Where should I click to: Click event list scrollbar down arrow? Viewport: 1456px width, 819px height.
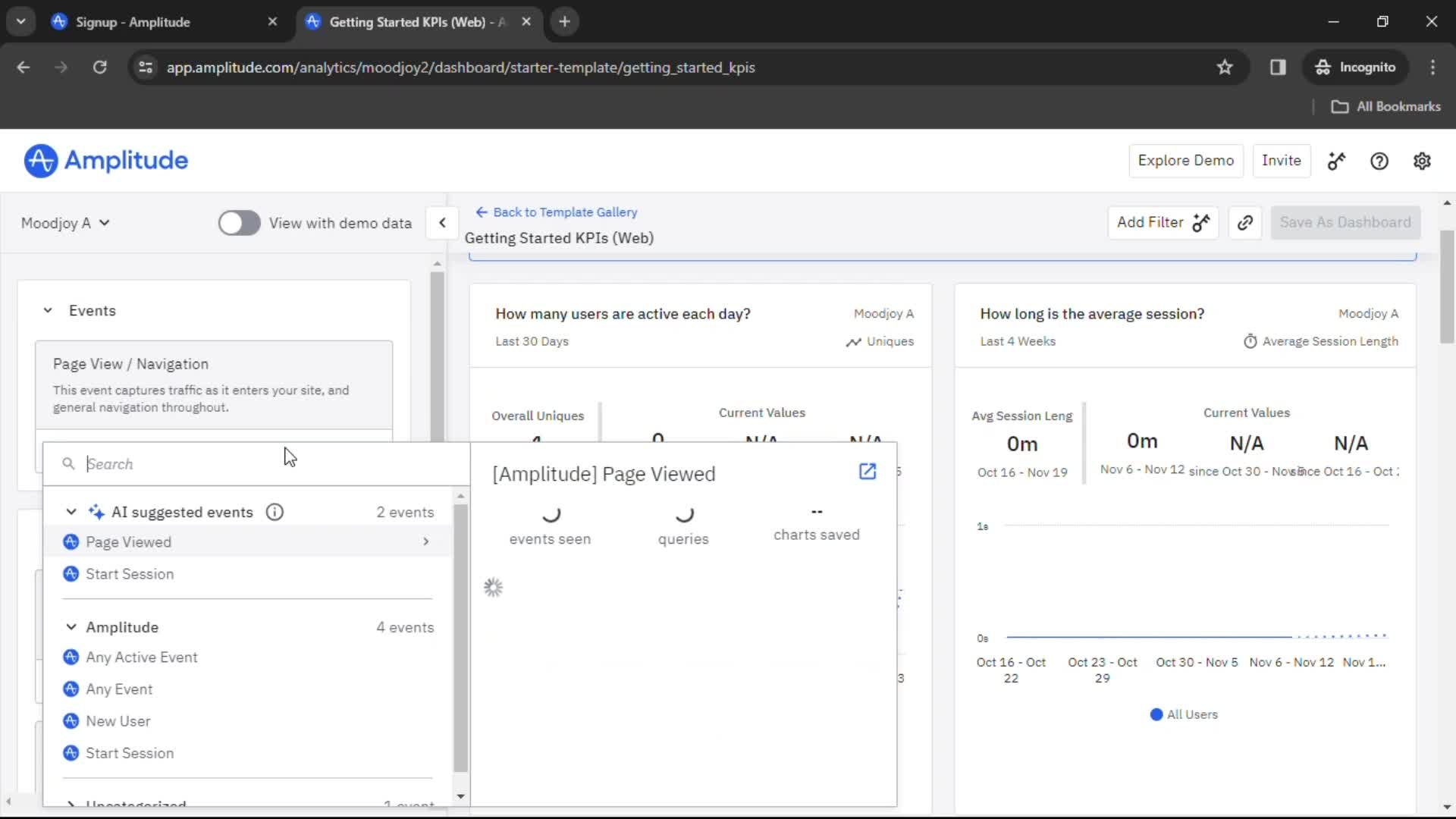coord(460,796)
